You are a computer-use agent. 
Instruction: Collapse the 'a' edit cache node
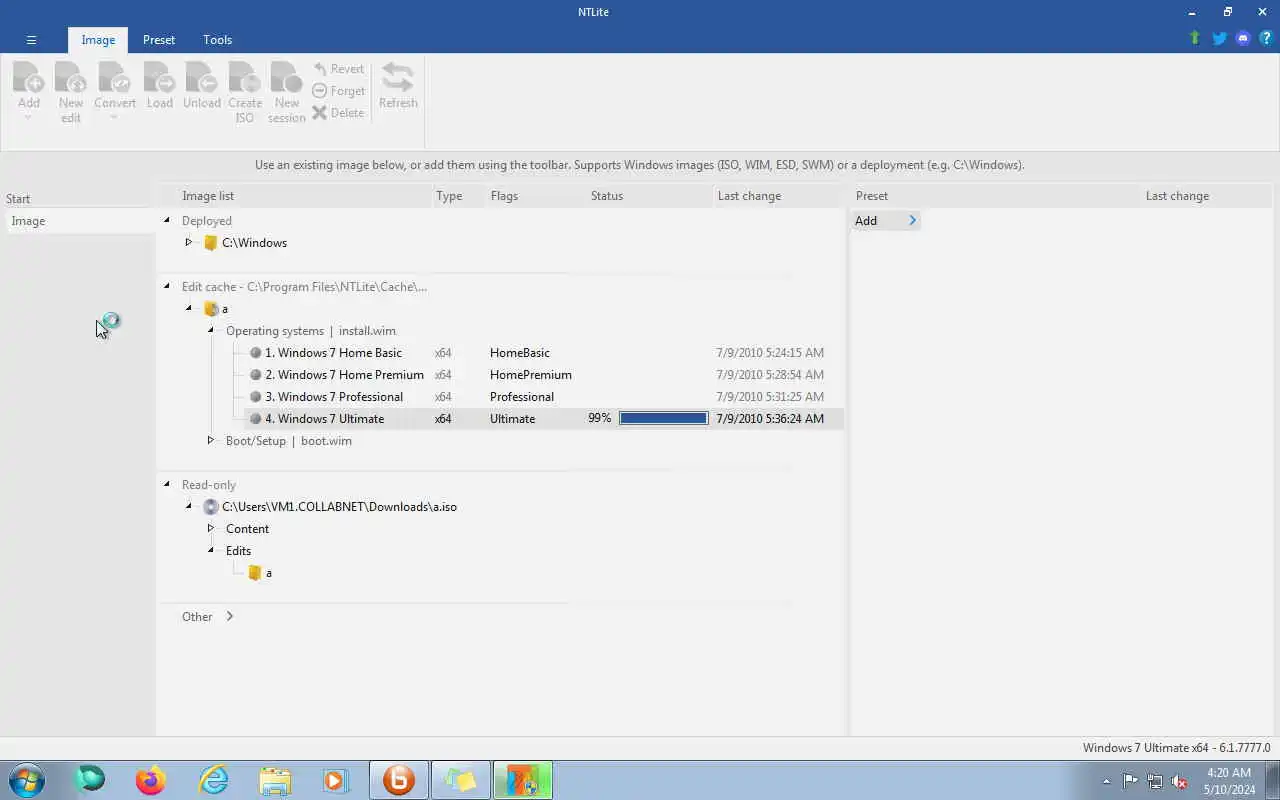pos(188,308)
